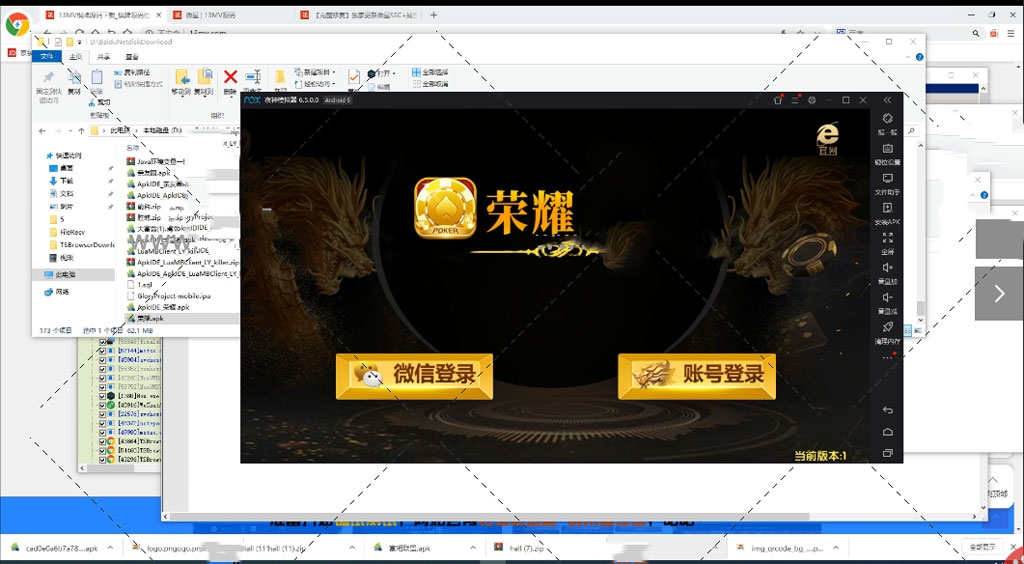Open the Nox file assistant
Image resolution: width=1024 pixels, height=564 pixels.
(x=887, y=178)
